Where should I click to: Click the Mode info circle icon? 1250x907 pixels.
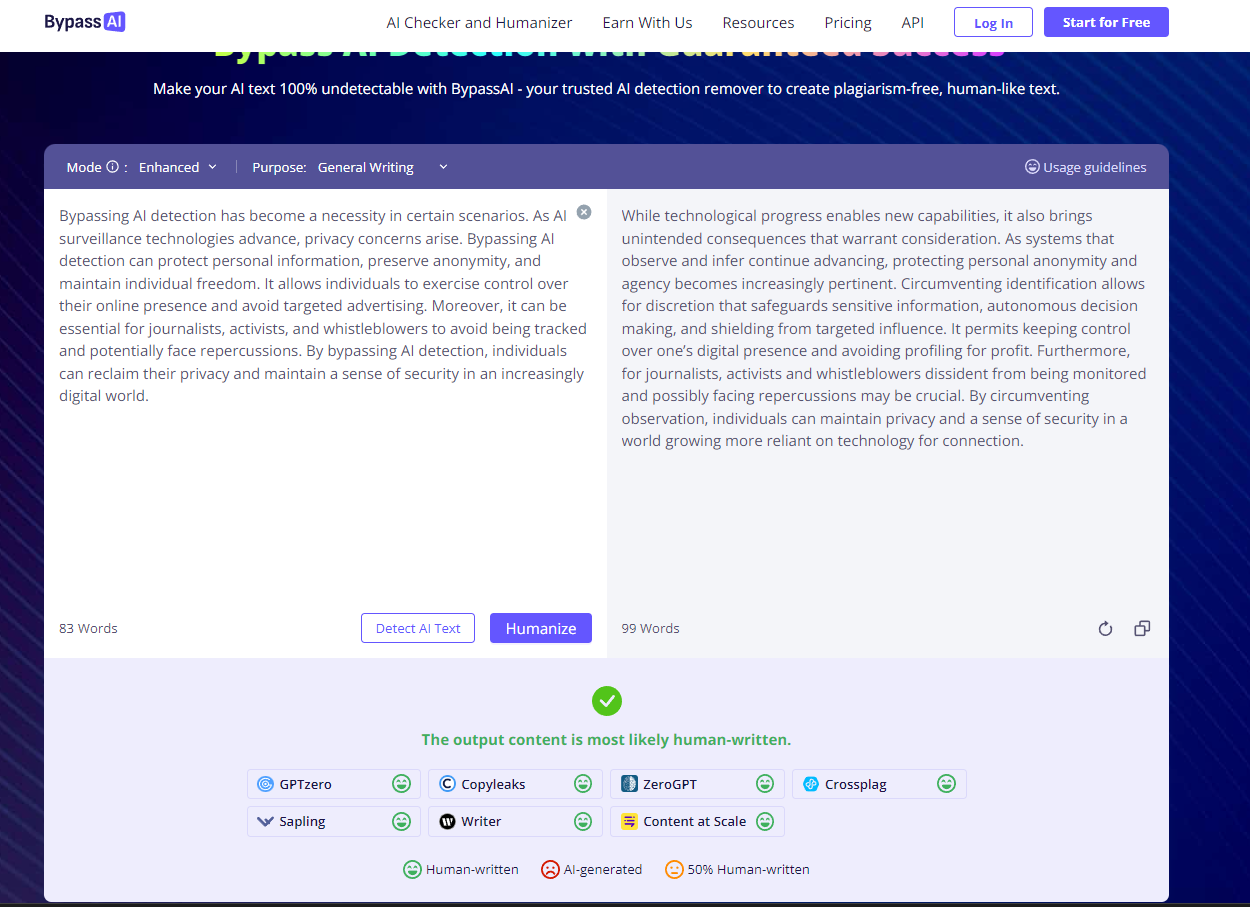click(x=112, y=167)
